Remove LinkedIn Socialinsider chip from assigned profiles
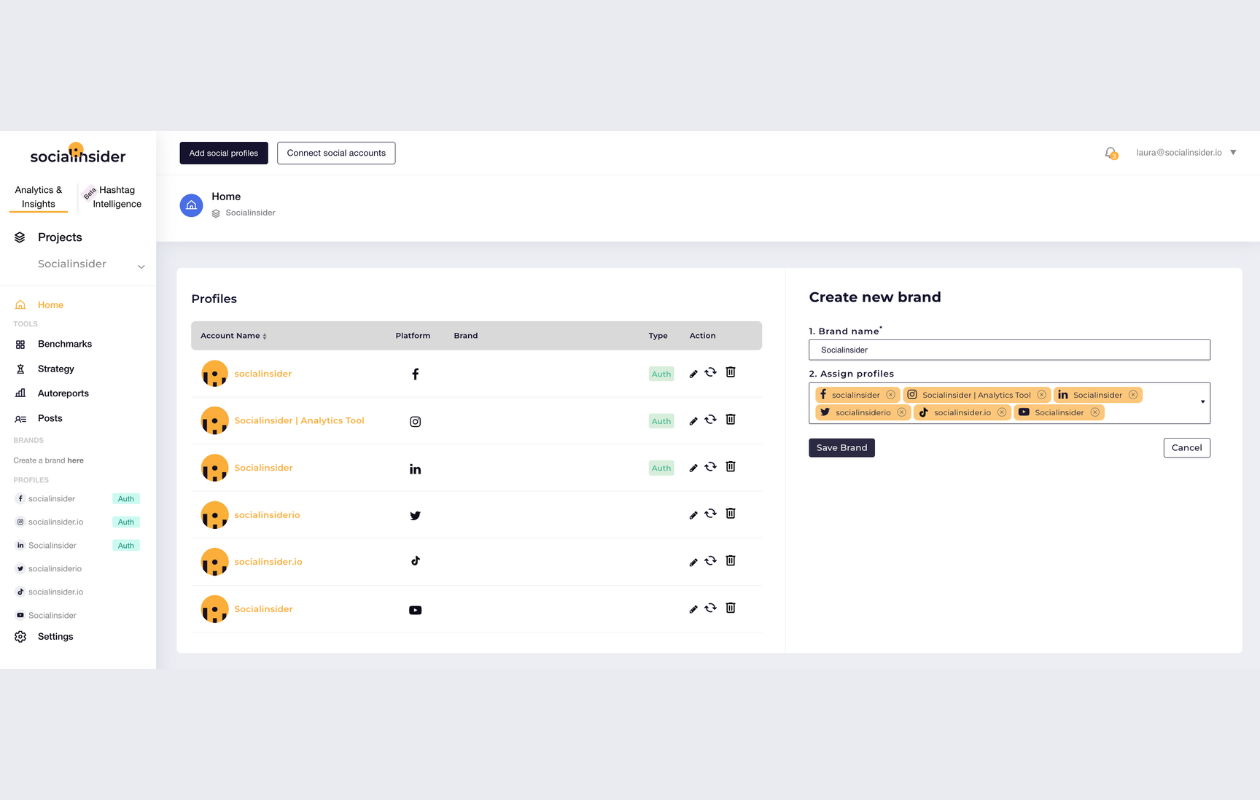 (x=1133, y=395)
